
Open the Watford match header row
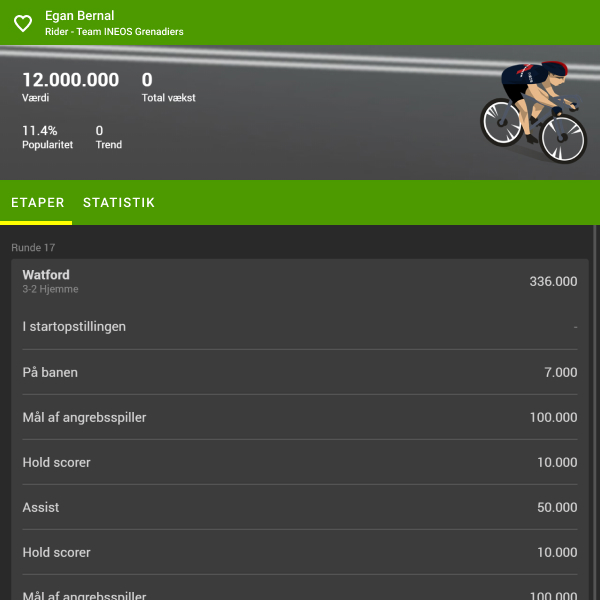(x=300, y=281)
